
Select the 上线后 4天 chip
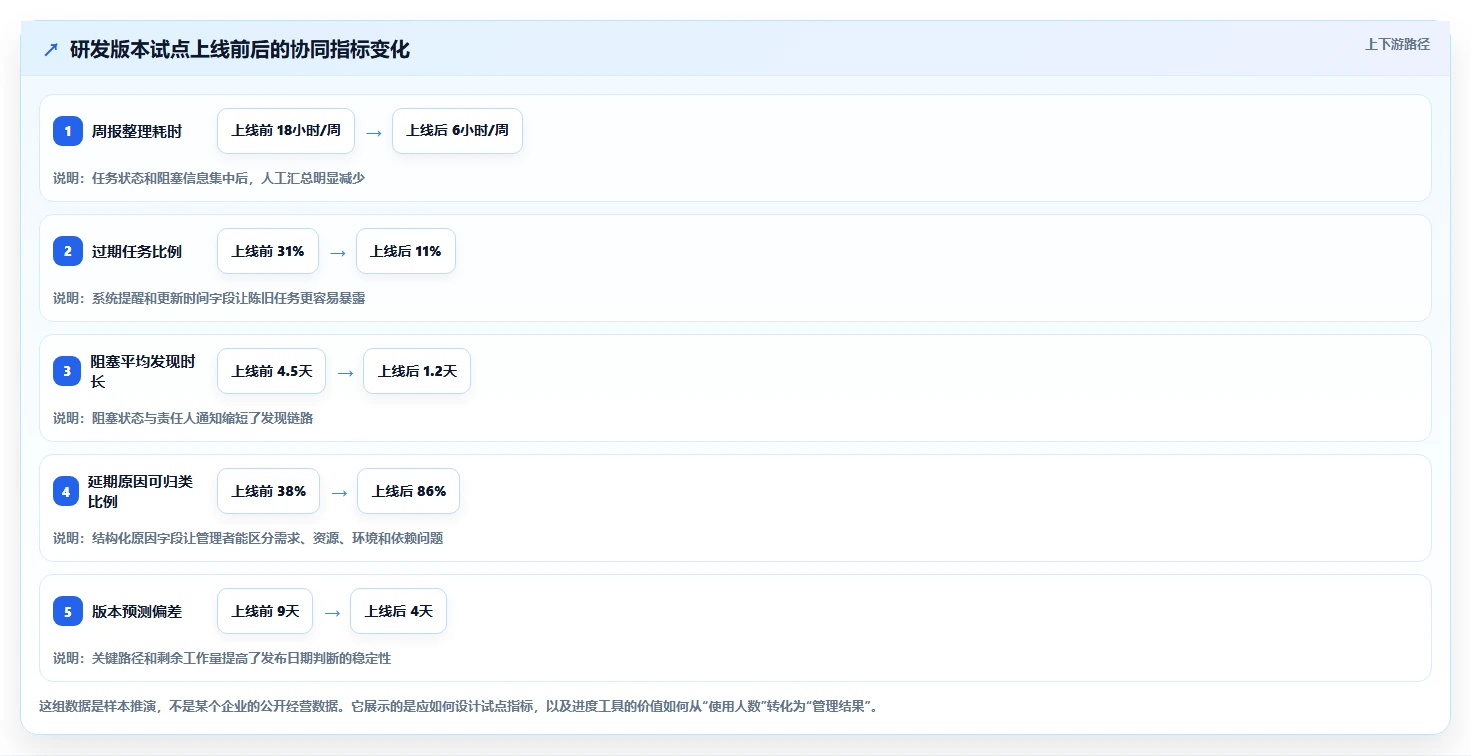coord(398,611)
